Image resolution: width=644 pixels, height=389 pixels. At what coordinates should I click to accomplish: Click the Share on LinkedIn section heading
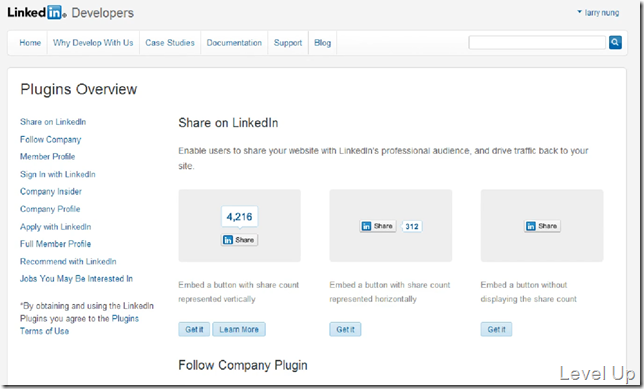click(x=228, y=123)
